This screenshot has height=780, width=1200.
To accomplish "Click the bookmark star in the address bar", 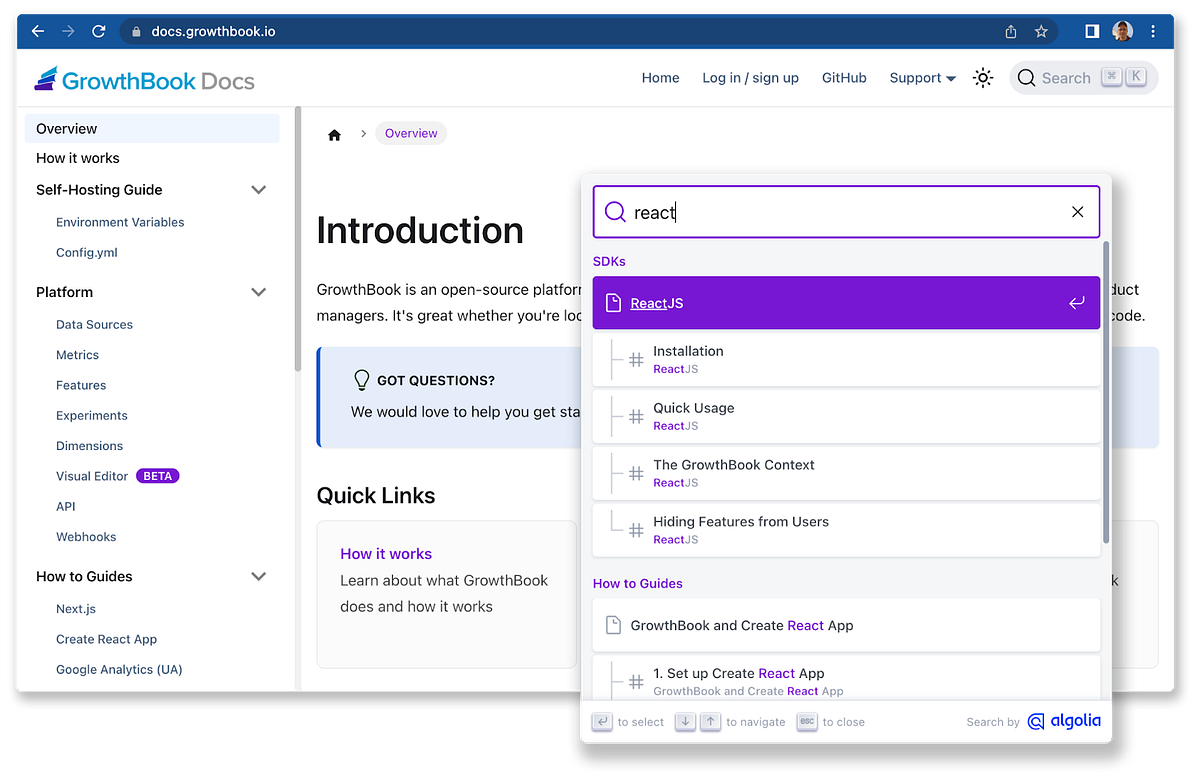I will [x=1041, y=31].
